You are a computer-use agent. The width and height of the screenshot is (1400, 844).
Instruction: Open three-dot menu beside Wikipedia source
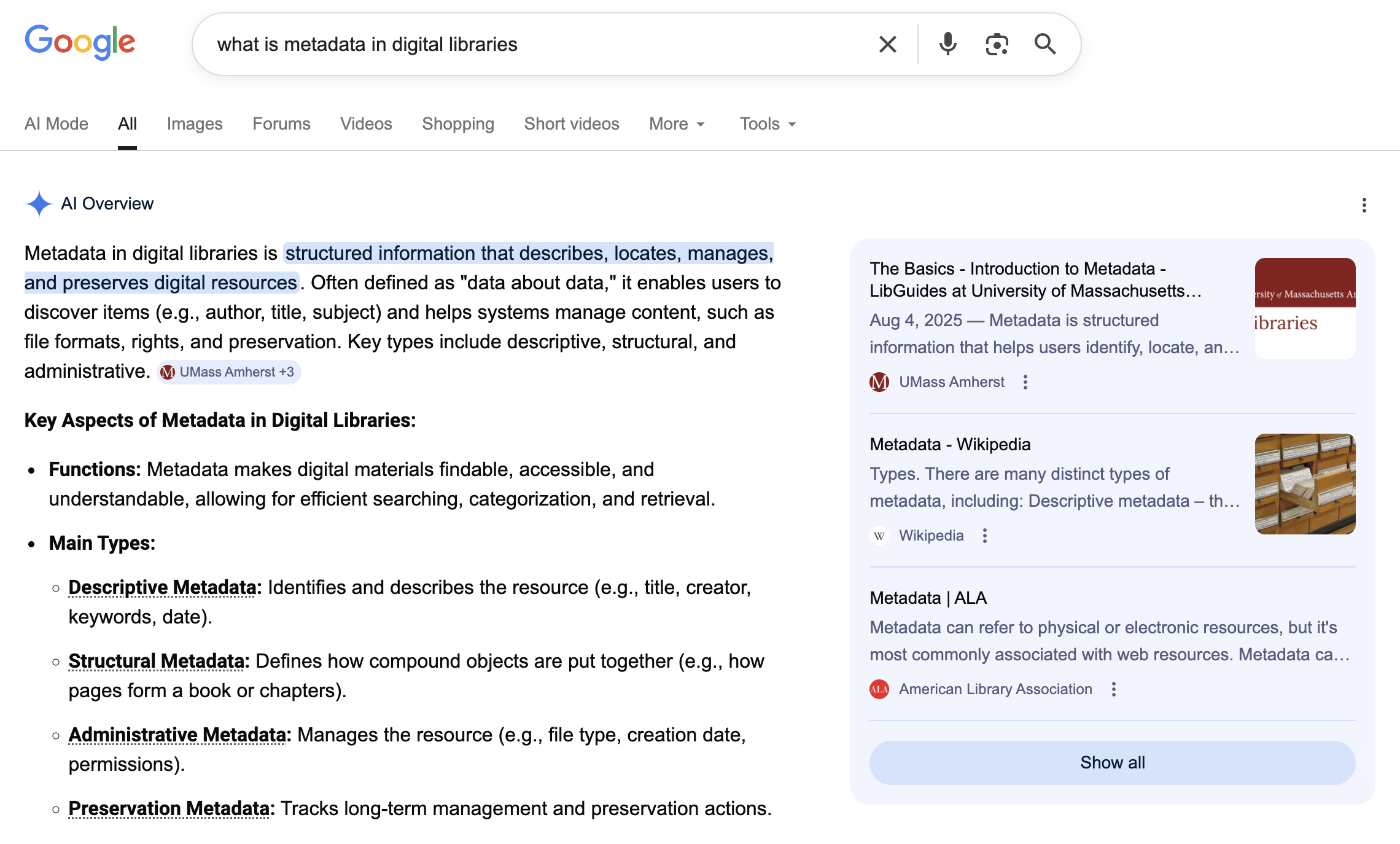pos(984,536)
